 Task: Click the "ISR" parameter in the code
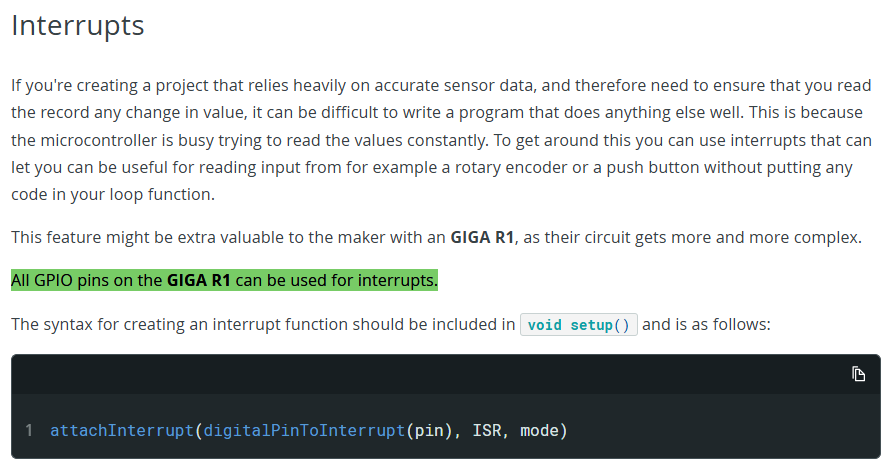pos(487,431)
